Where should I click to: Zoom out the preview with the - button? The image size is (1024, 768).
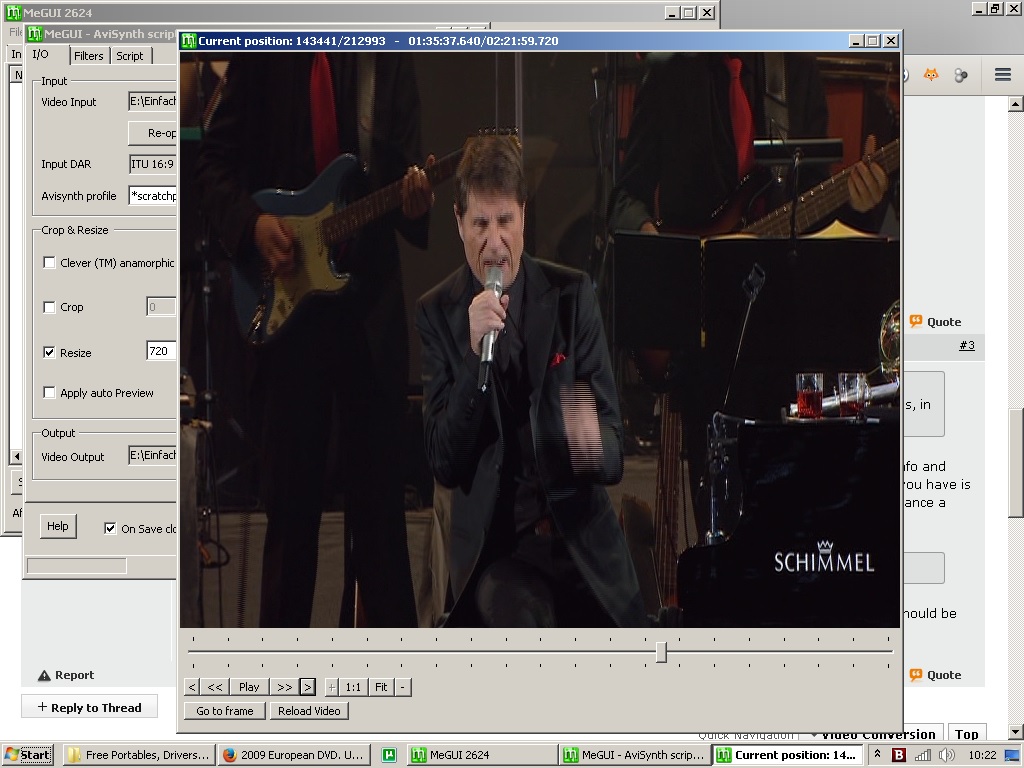click(402, 687)
